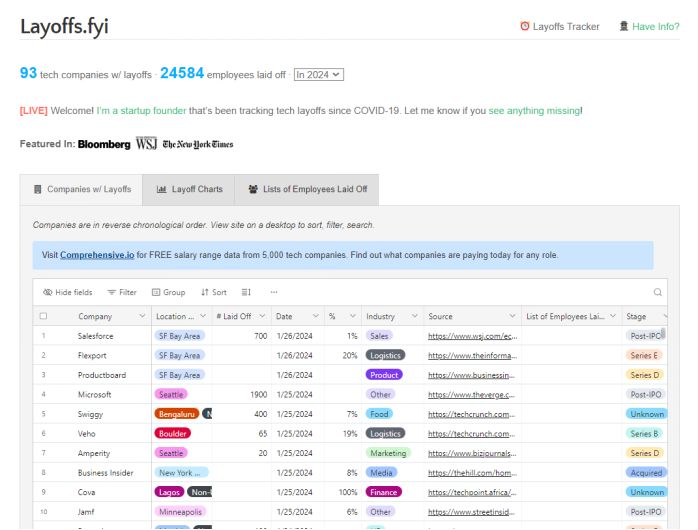
Task: Click the Amperity company cell
Action: click(93, 453)
